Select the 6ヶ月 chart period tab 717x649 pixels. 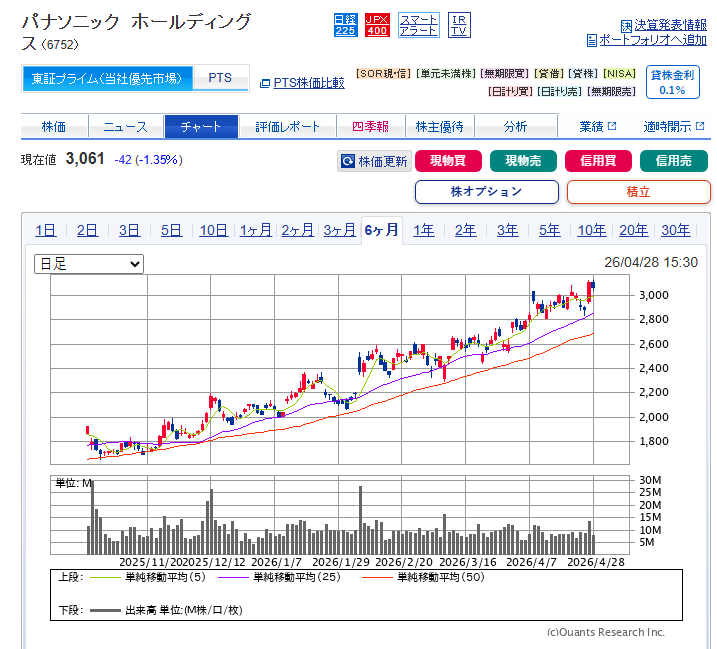click(382, 230)
